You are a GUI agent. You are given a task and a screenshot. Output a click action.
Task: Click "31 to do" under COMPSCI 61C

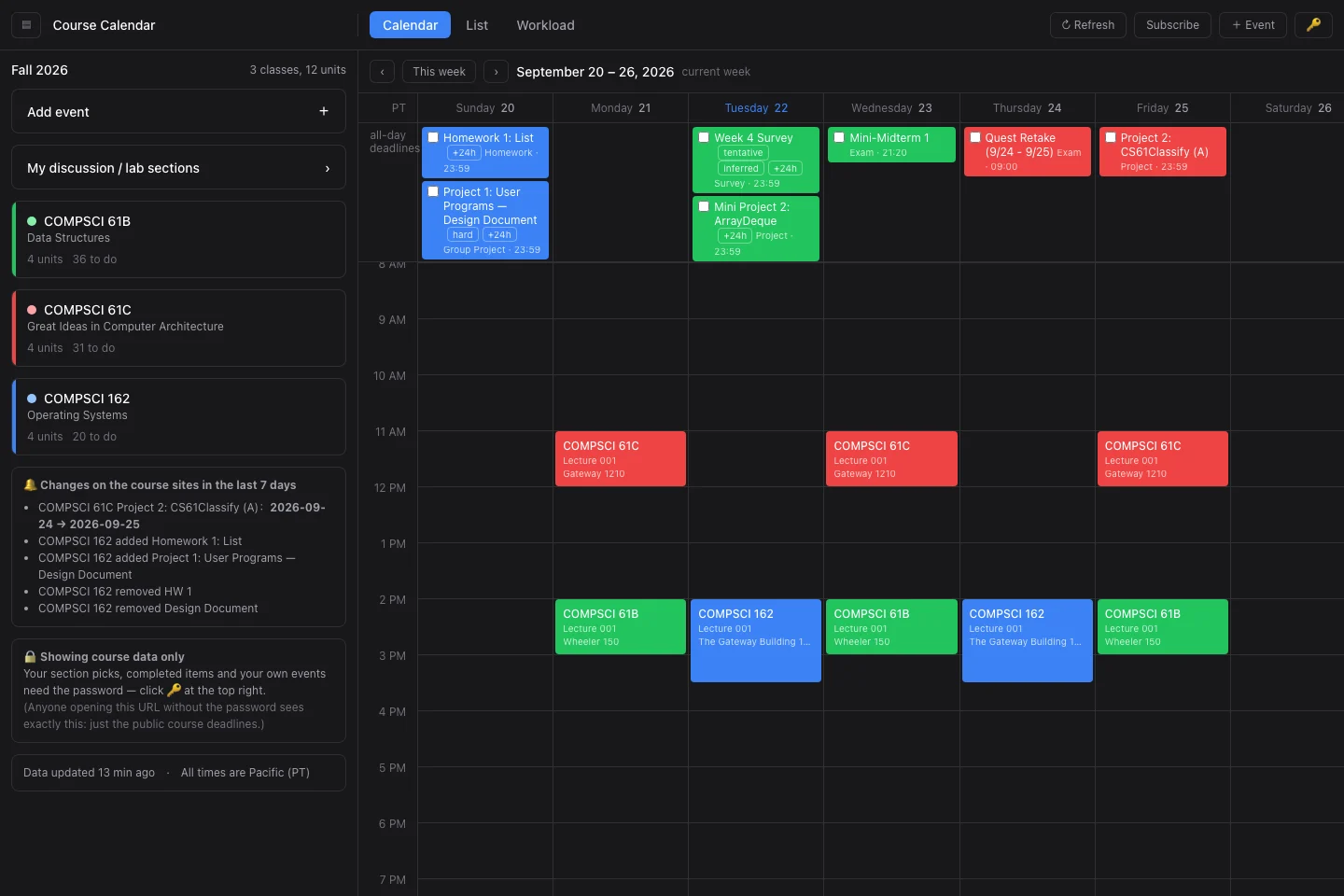click(x=93, y=348)
